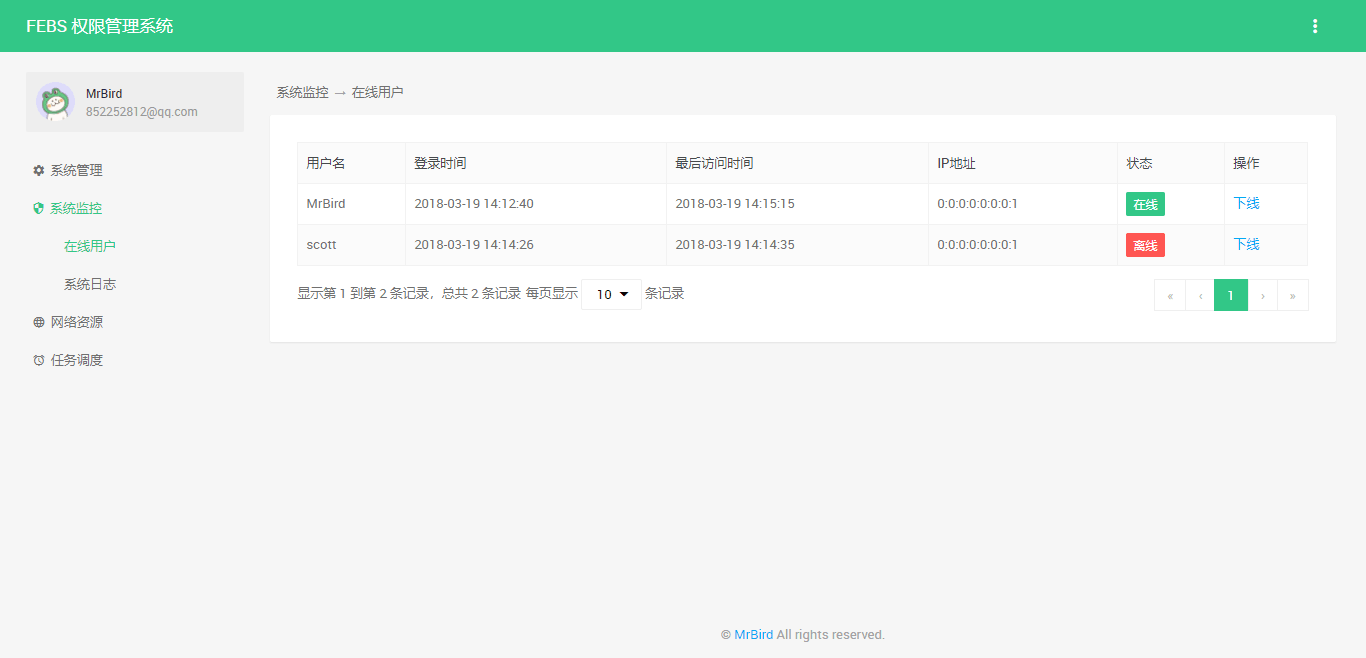Force MrBird offline with 下线 link
The height and width of the screenshot is (658, 1366).
tap(1246, 203)
